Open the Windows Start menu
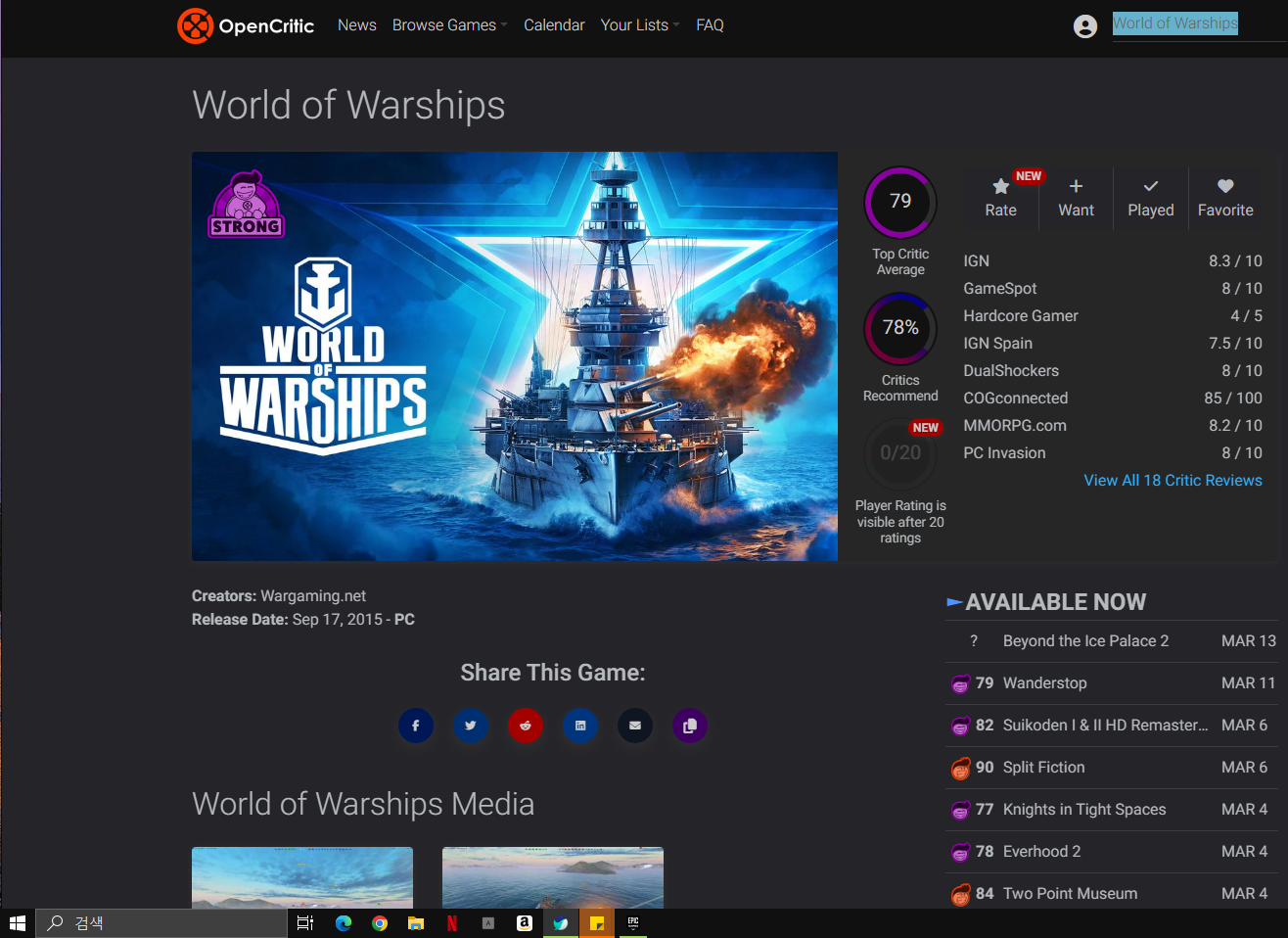 click(x=17, y=923)
